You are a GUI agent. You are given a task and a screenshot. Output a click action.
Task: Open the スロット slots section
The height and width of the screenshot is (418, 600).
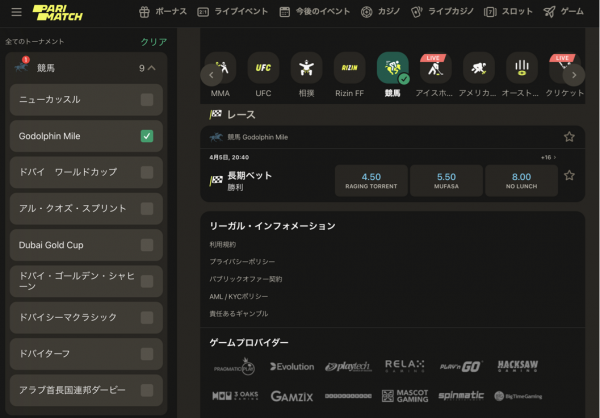coord(508,12)
